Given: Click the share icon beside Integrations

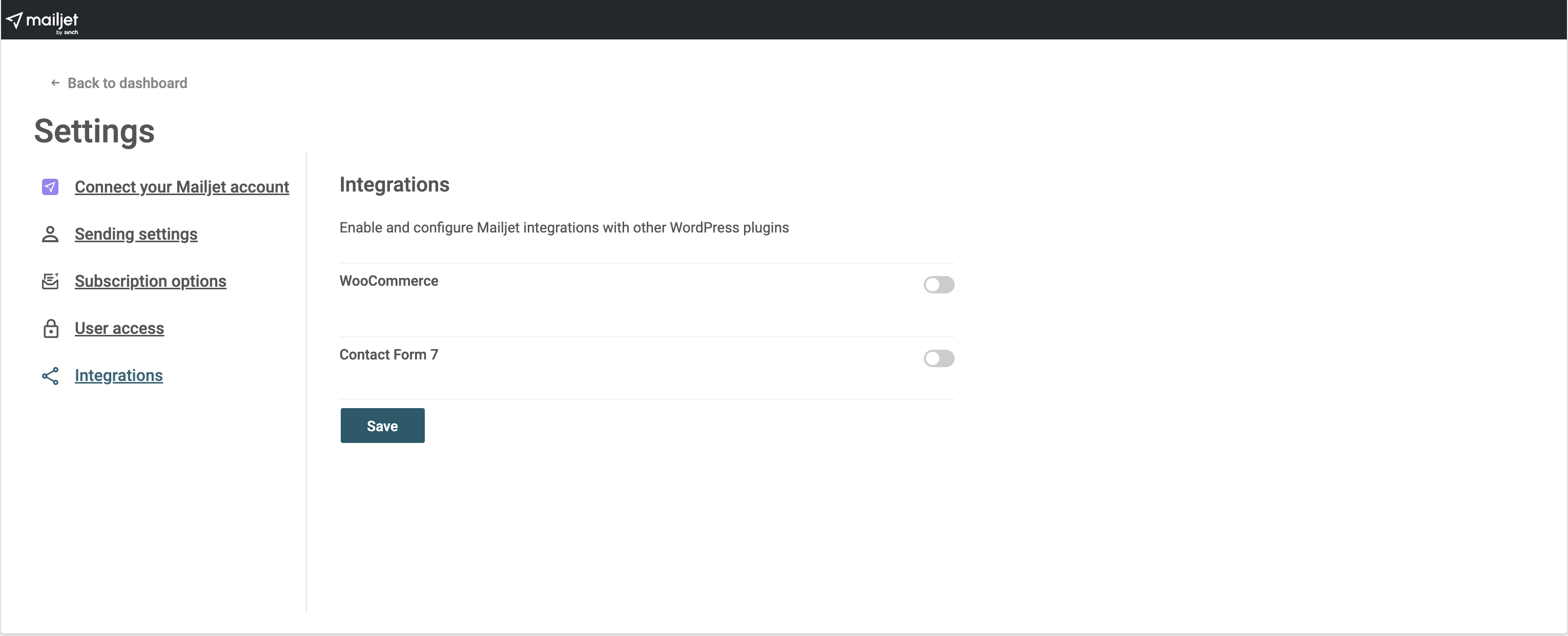Looking at the screenshot, I should (x=50, y=376).
